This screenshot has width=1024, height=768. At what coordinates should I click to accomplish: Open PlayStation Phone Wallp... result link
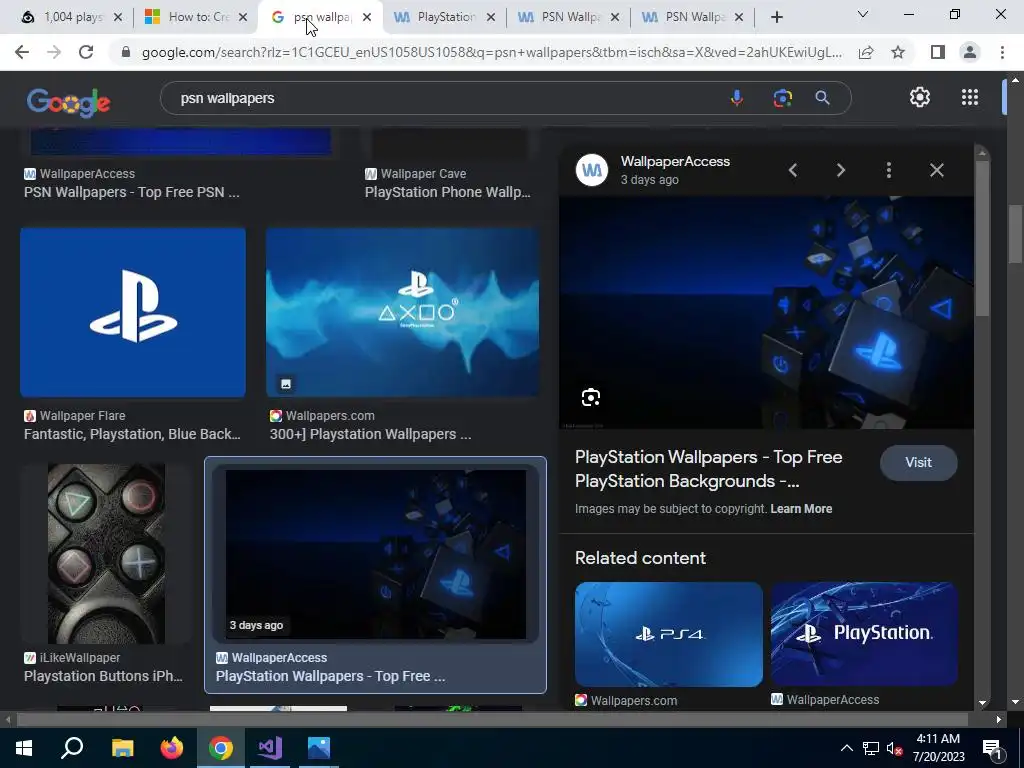447,192
